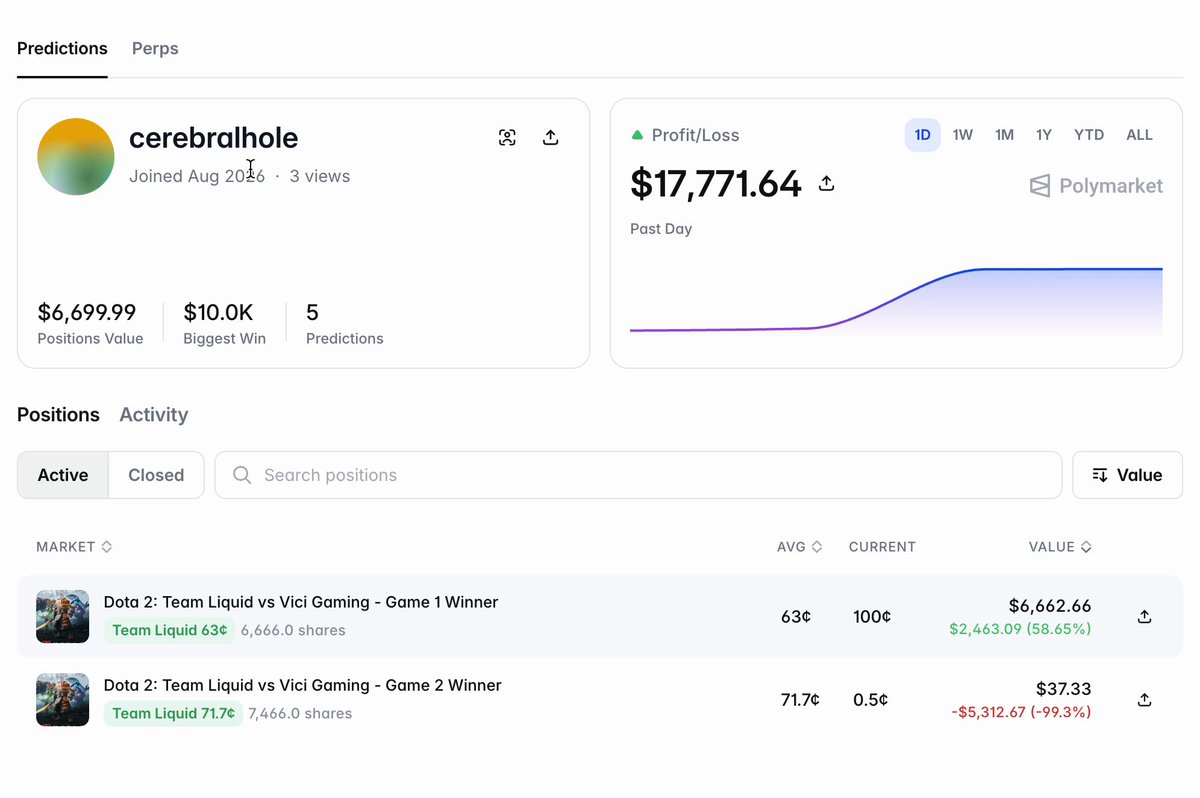Open the Value sort dropdown

pos(1127,475)
